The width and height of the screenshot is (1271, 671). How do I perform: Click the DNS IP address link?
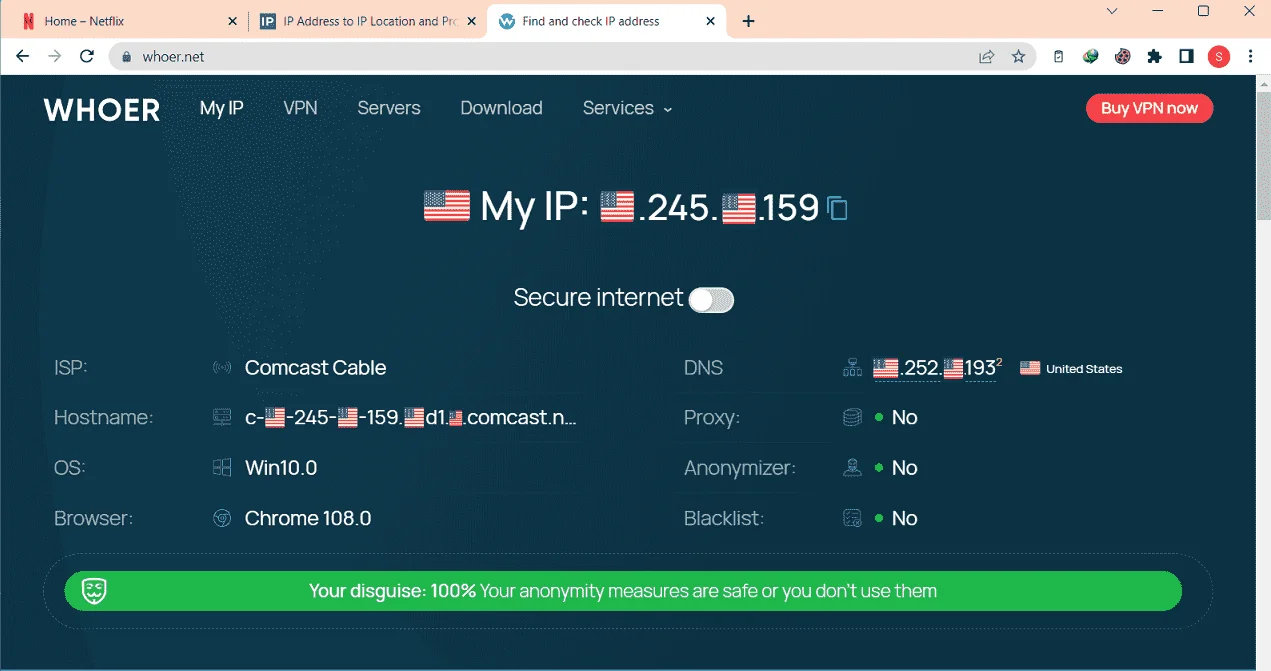click(x=935, y=368)
